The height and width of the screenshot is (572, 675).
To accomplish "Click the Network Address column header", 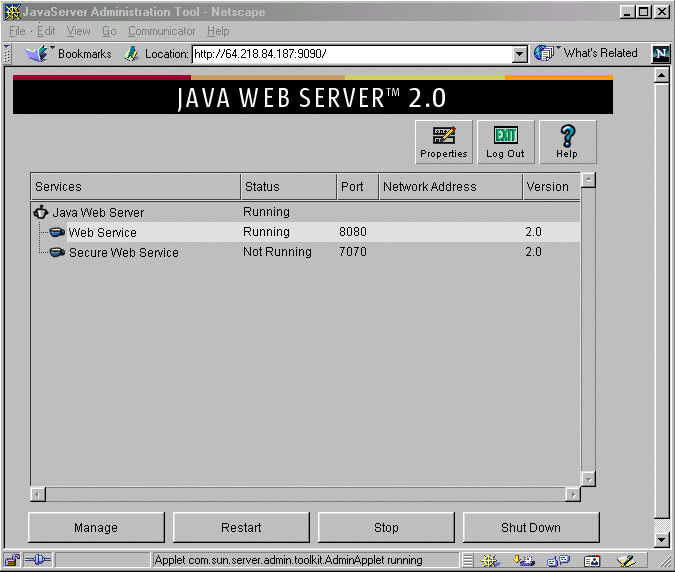I will 451,187.
